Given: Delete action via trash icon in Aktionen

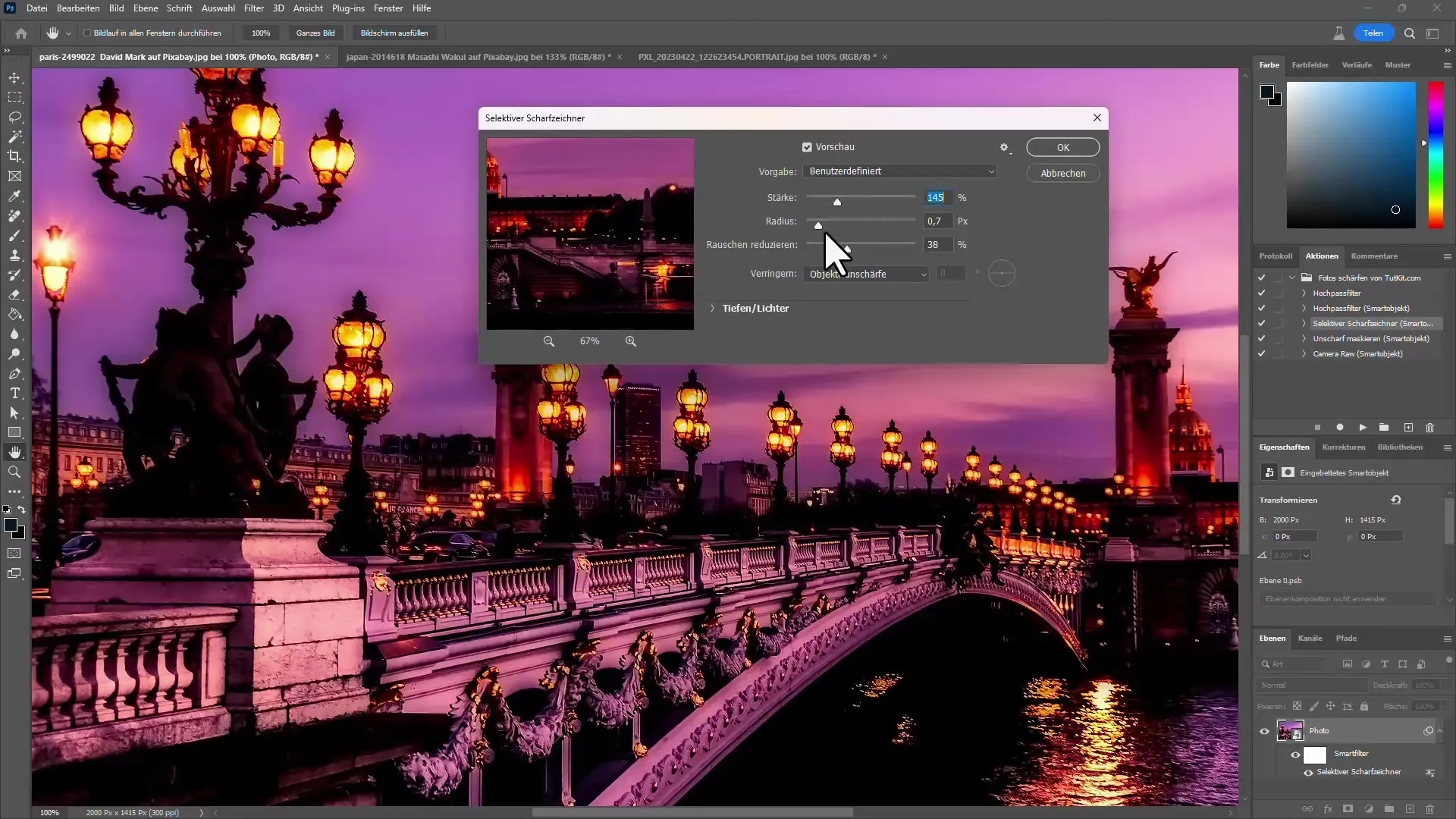Looking at the screenshot, I should tap(1430, 428).
